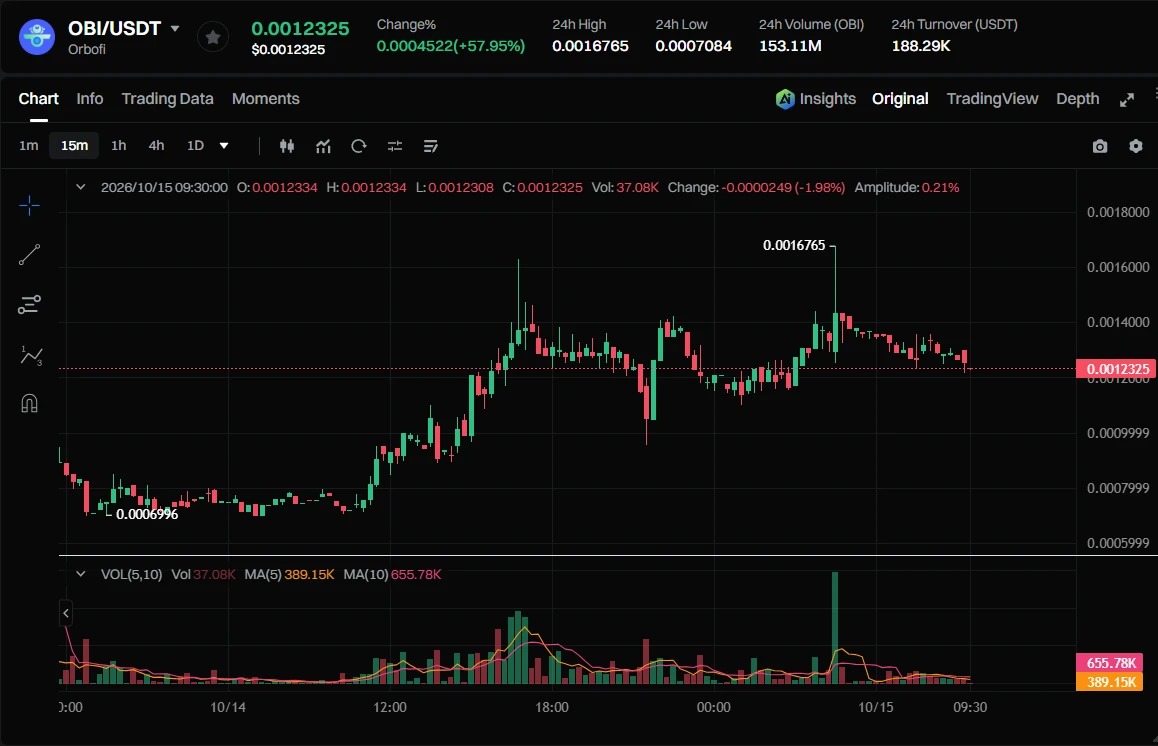Select the Original chart view
Screen dimensions: 1158x746
[x=900, y=99]
